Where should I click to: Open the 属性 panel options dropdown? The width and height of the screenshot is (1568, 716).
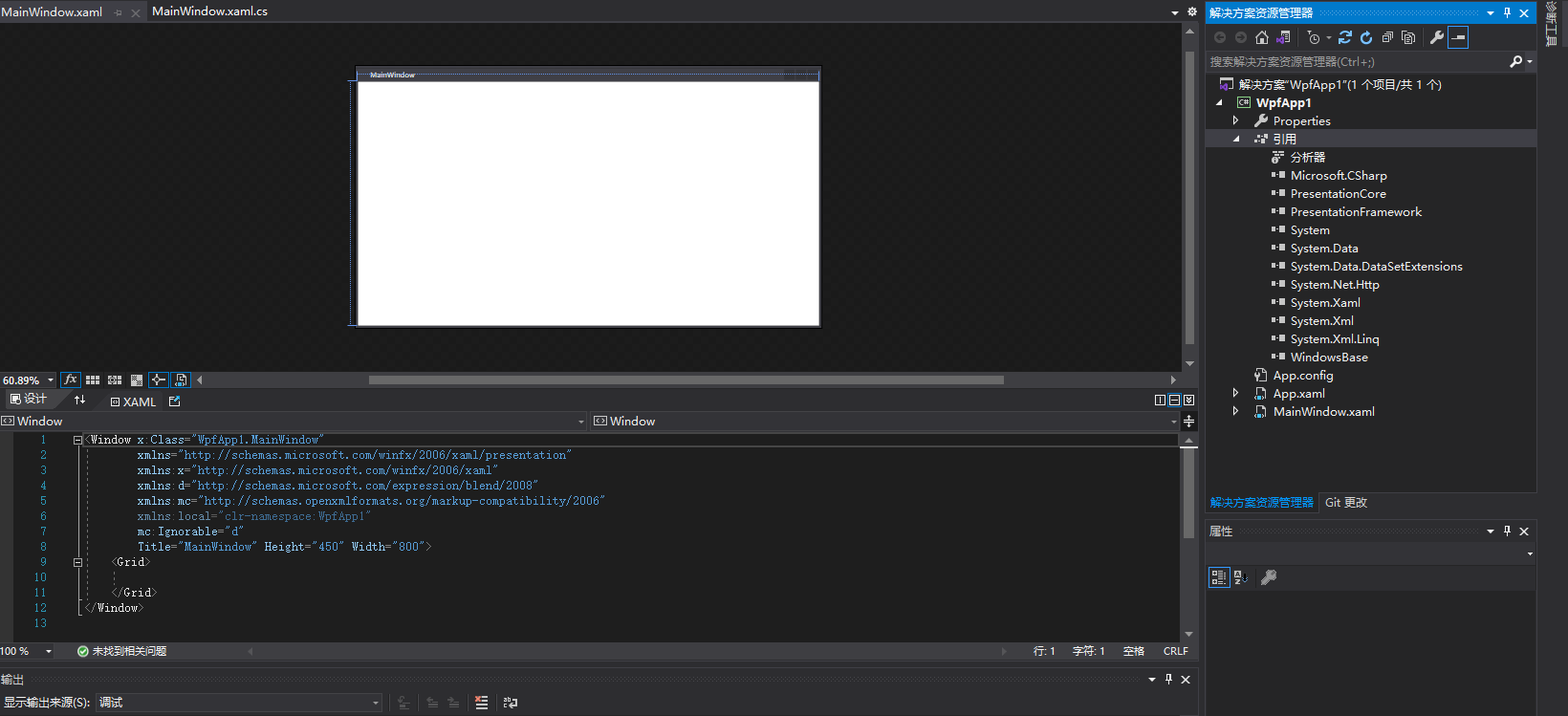tap(1491, 531)
